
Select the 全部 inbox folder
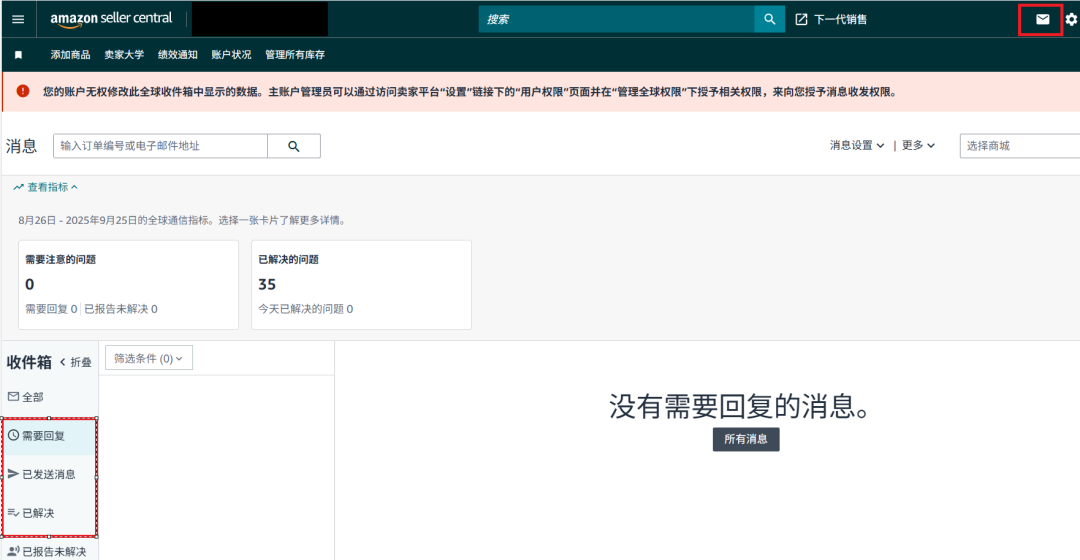pos(27,397)
